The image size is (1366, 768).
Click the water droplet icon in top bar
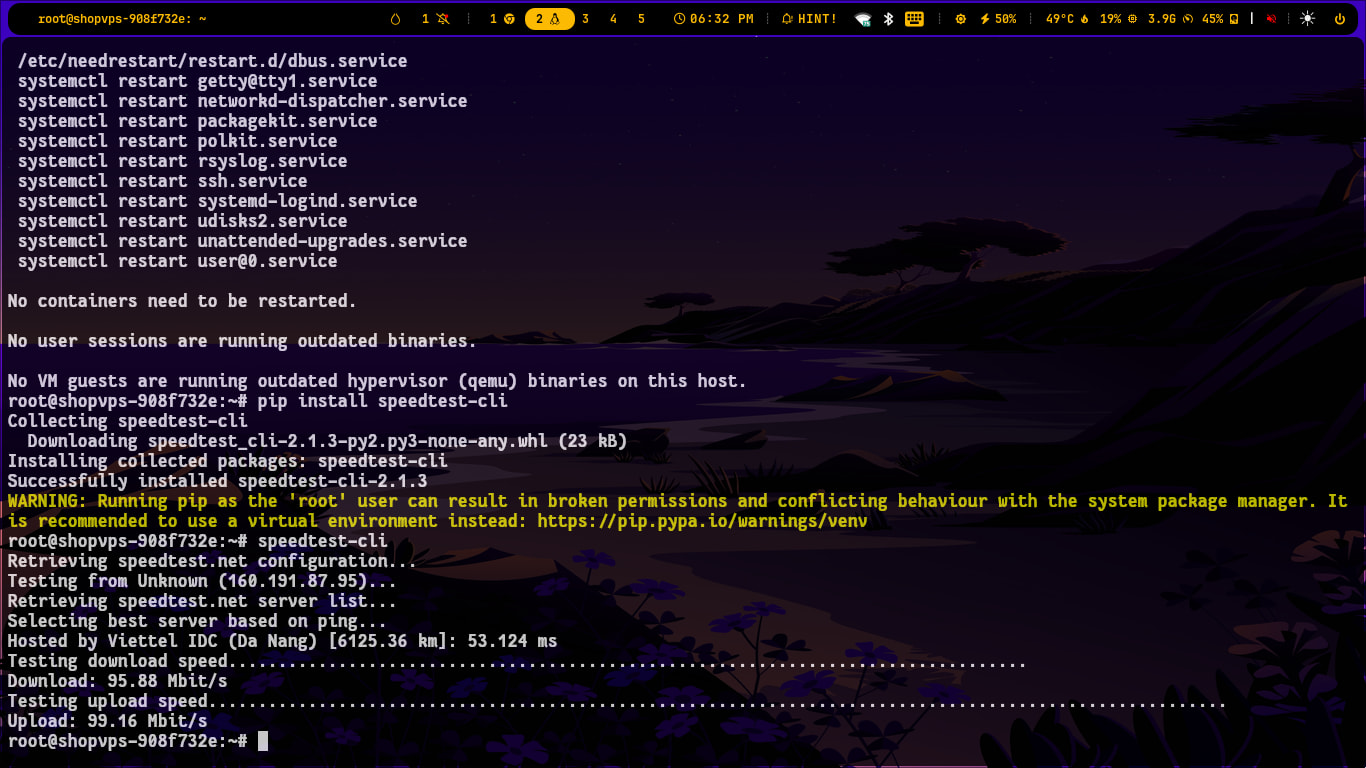tap(395, 19)
